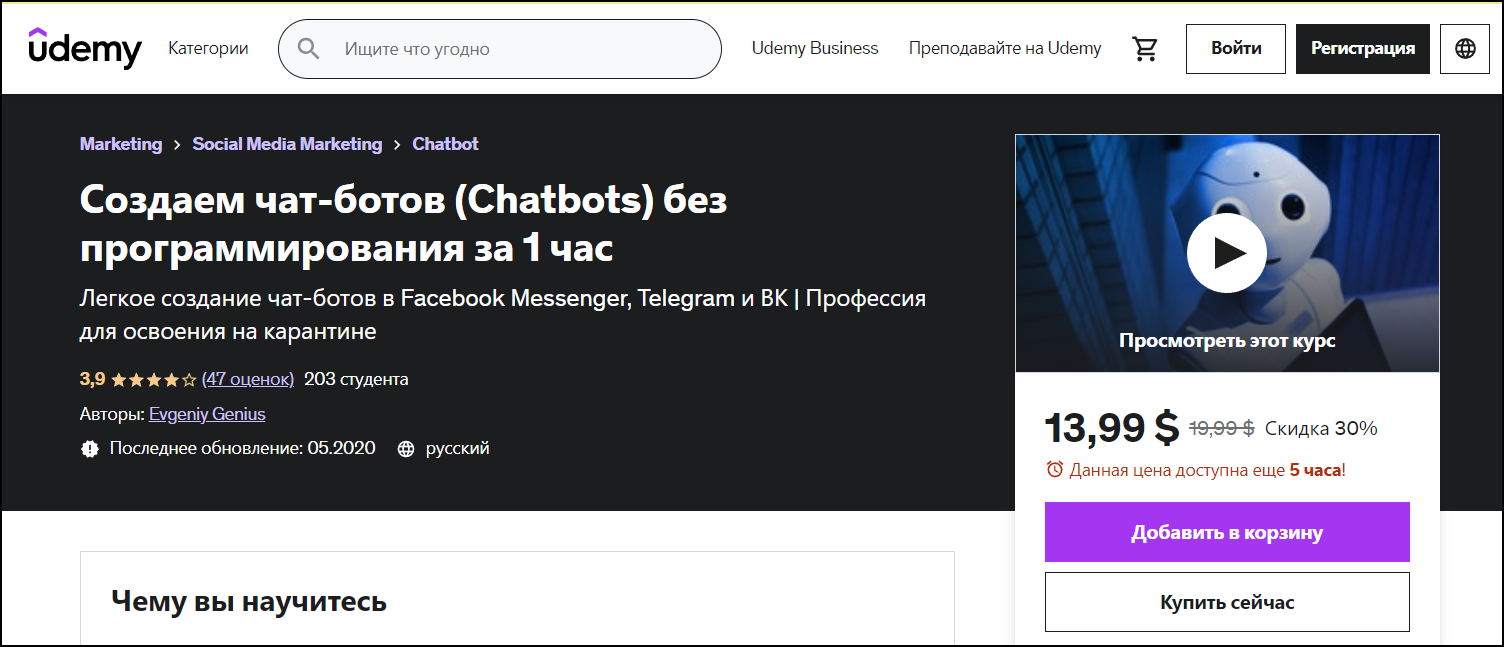Click the Udemy logo

[x=85, y=47]
